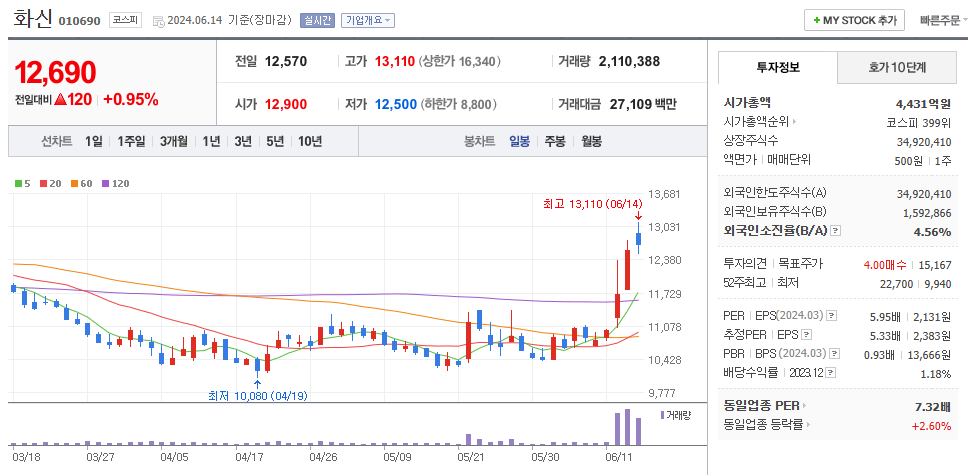
Task: Click the 06/11 date label on chart axis
Action: 617,457
